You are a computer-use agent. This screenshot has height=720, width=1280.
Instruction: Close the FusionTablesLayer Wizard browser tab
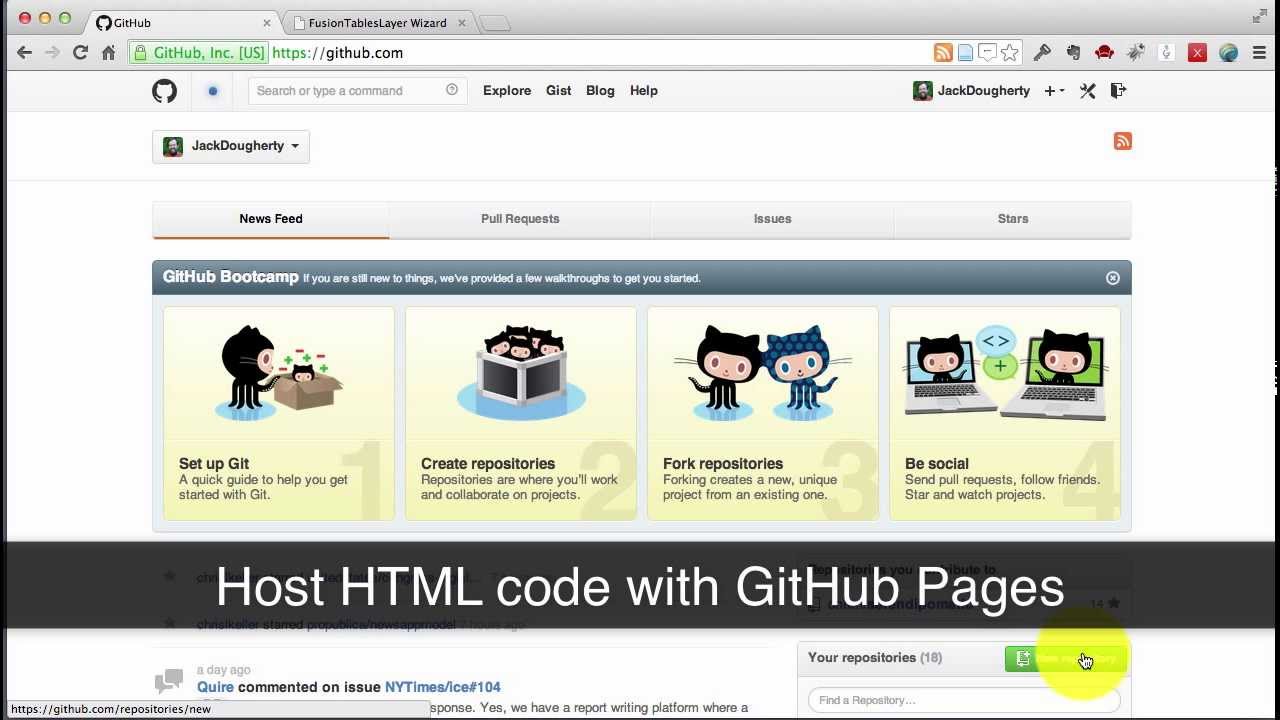(x=460, y=23)
